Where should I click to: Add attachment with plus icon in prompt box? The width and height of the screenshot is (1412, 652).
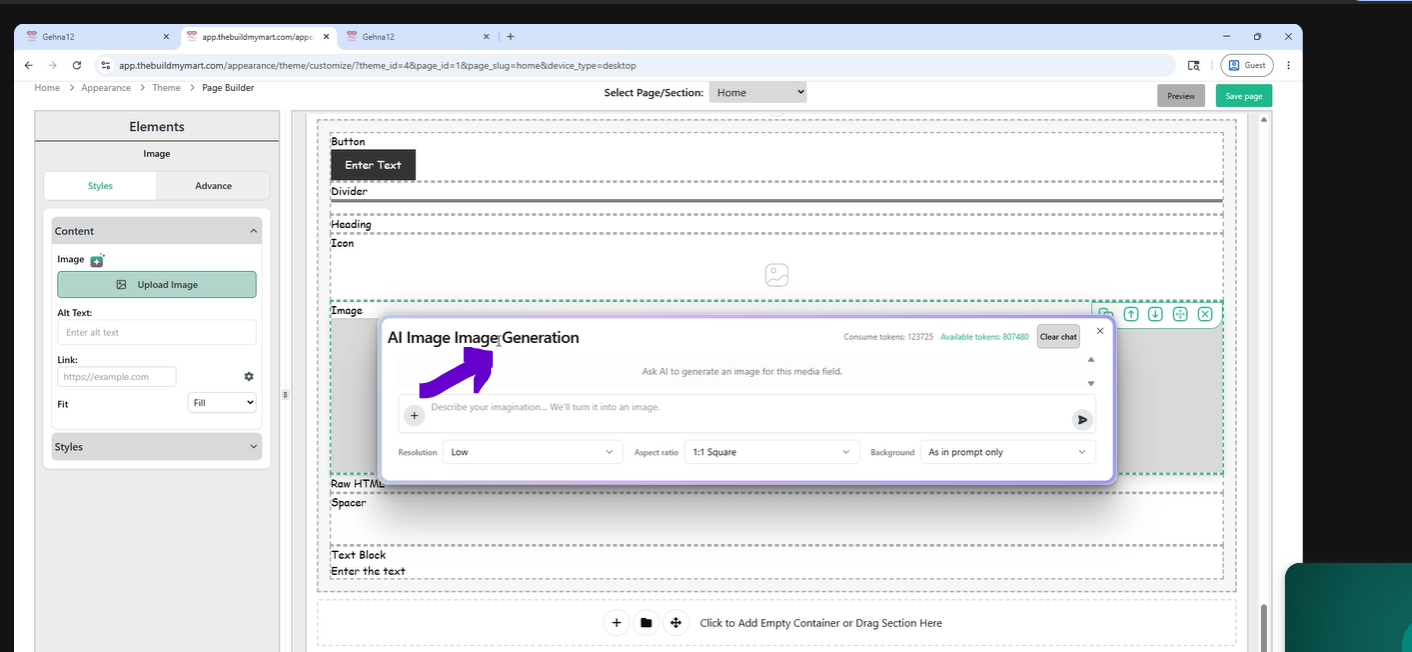tap(414, 415)
